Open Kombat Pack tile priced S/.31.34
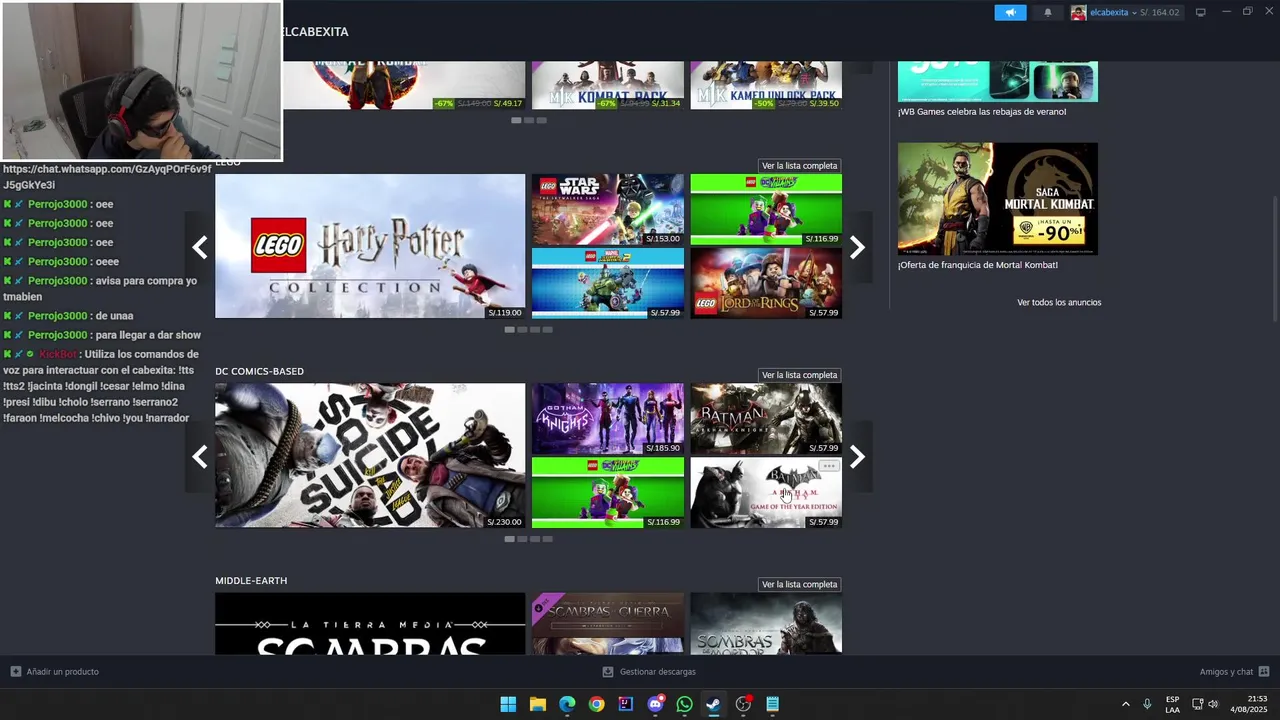The image size is (1280, 720). [608, 85]
